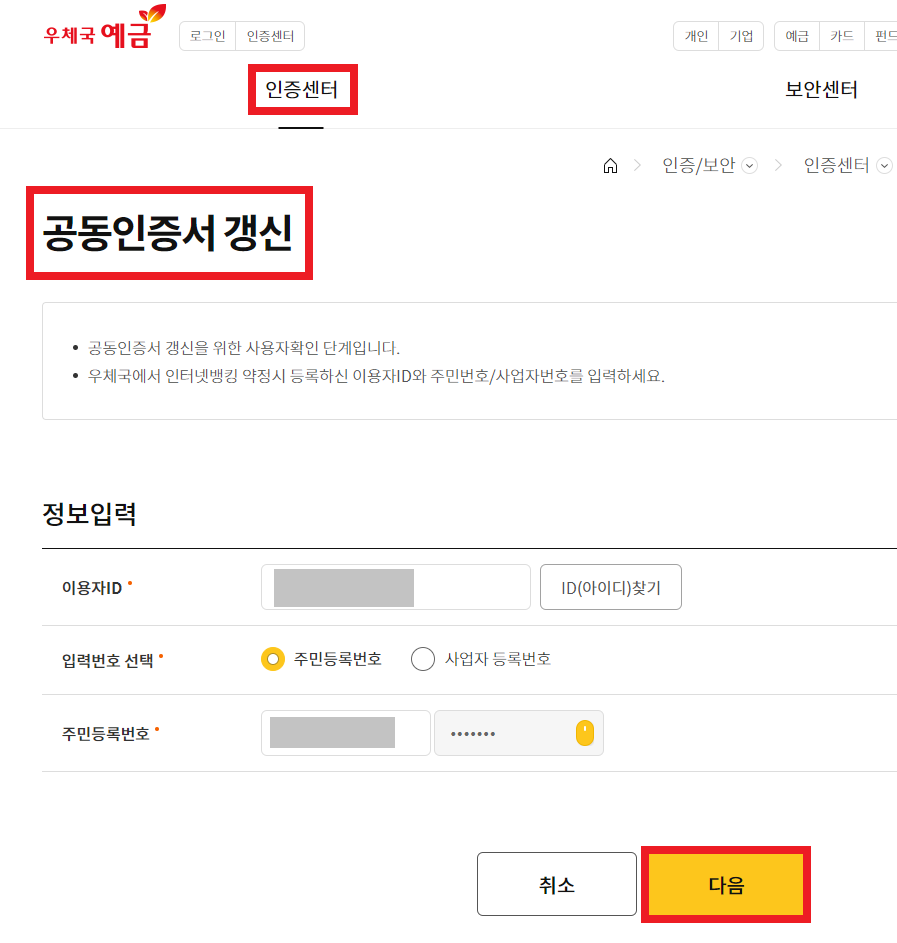This screenshot has width=897, height=943.
Task: Open the 인증센터 main menu tab
Action: 302,90
